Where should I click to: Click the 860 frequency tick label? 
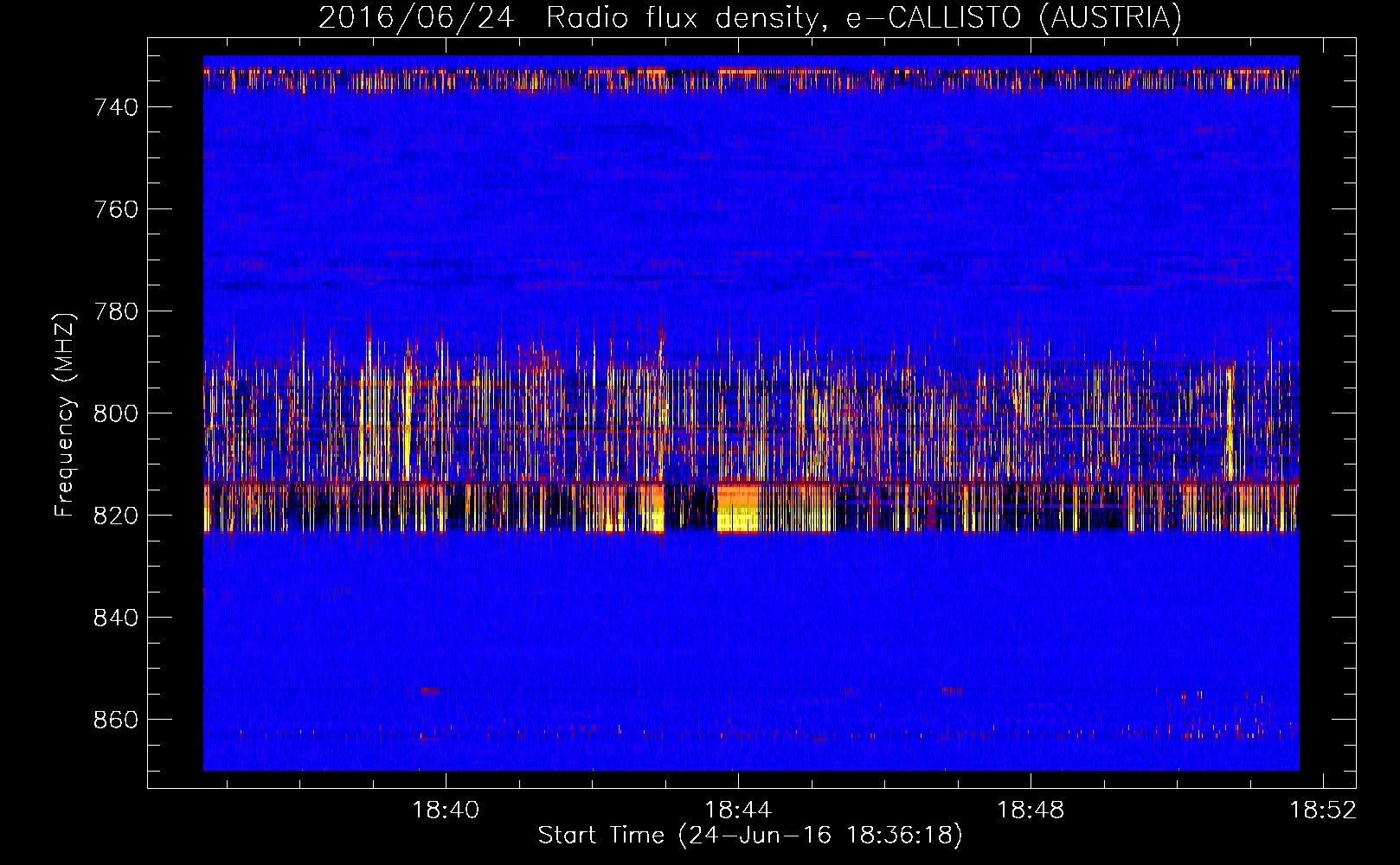coord(116,720)
